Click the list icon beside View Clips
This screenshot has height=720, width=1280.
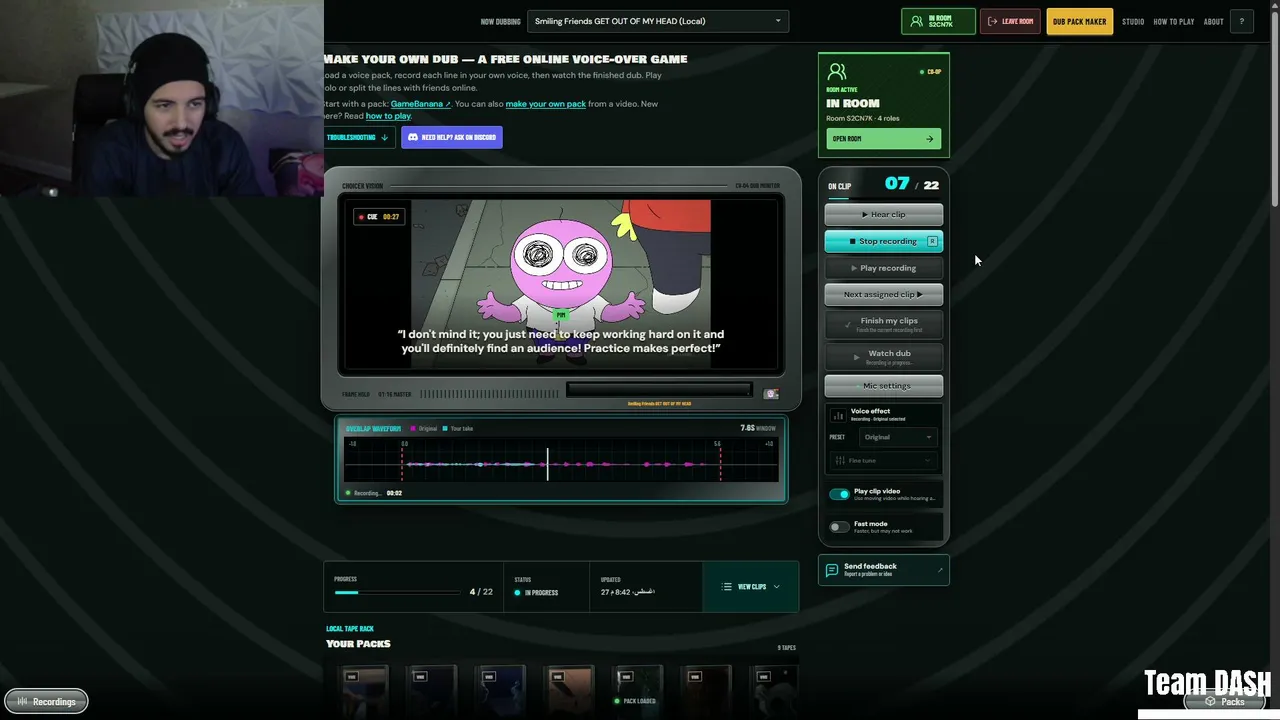click(x=727, y=587)
